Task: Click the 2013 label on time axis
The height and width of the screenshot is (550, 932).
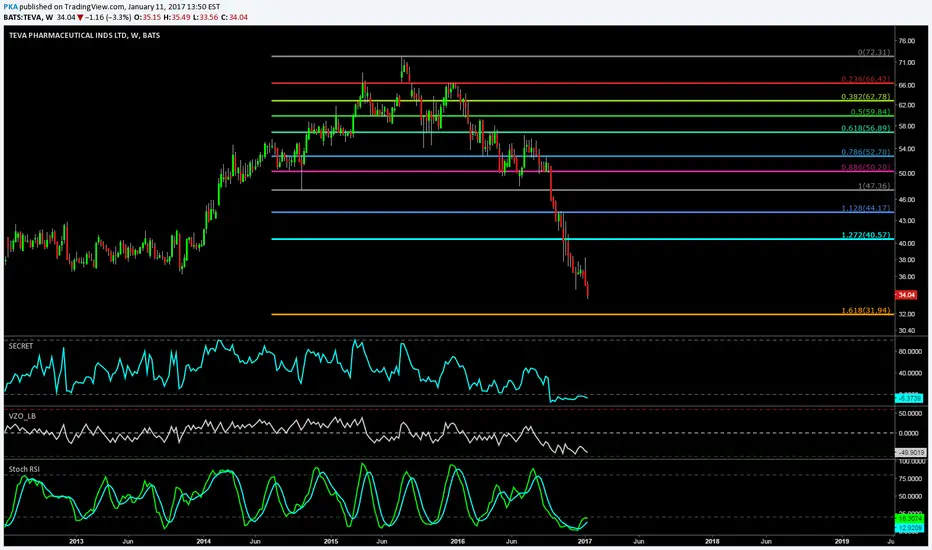Action: (76, 541)
